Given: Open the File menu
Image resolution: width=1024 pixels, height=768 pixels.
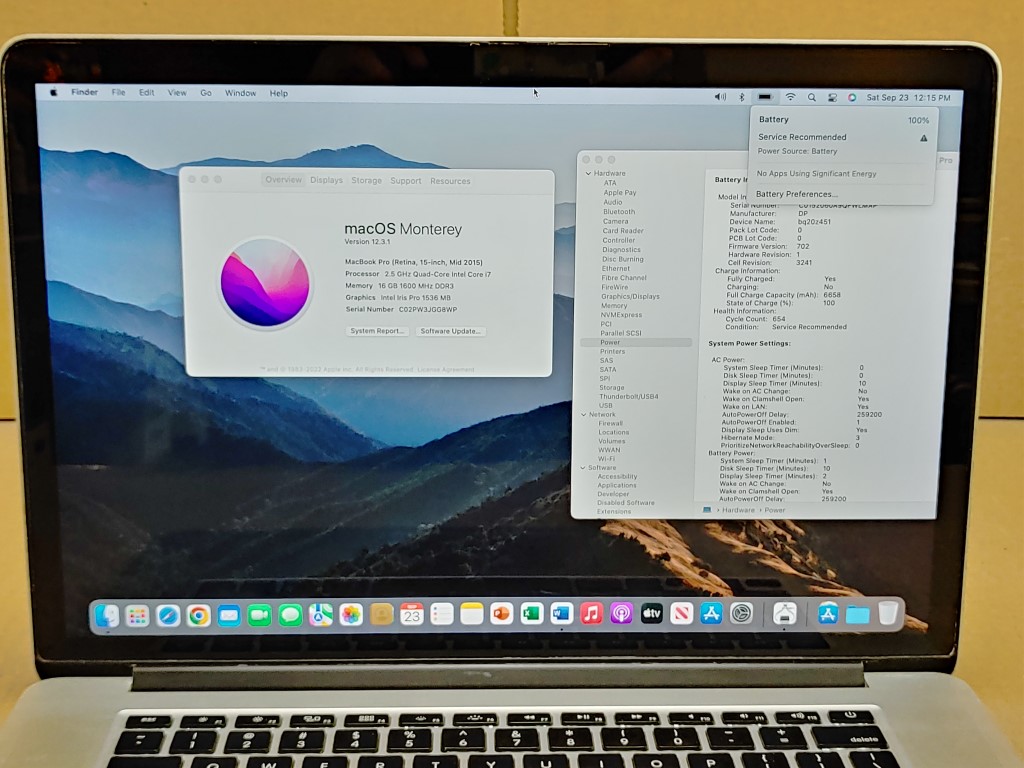Looking at the screenshot, I should tap(118, 93).
